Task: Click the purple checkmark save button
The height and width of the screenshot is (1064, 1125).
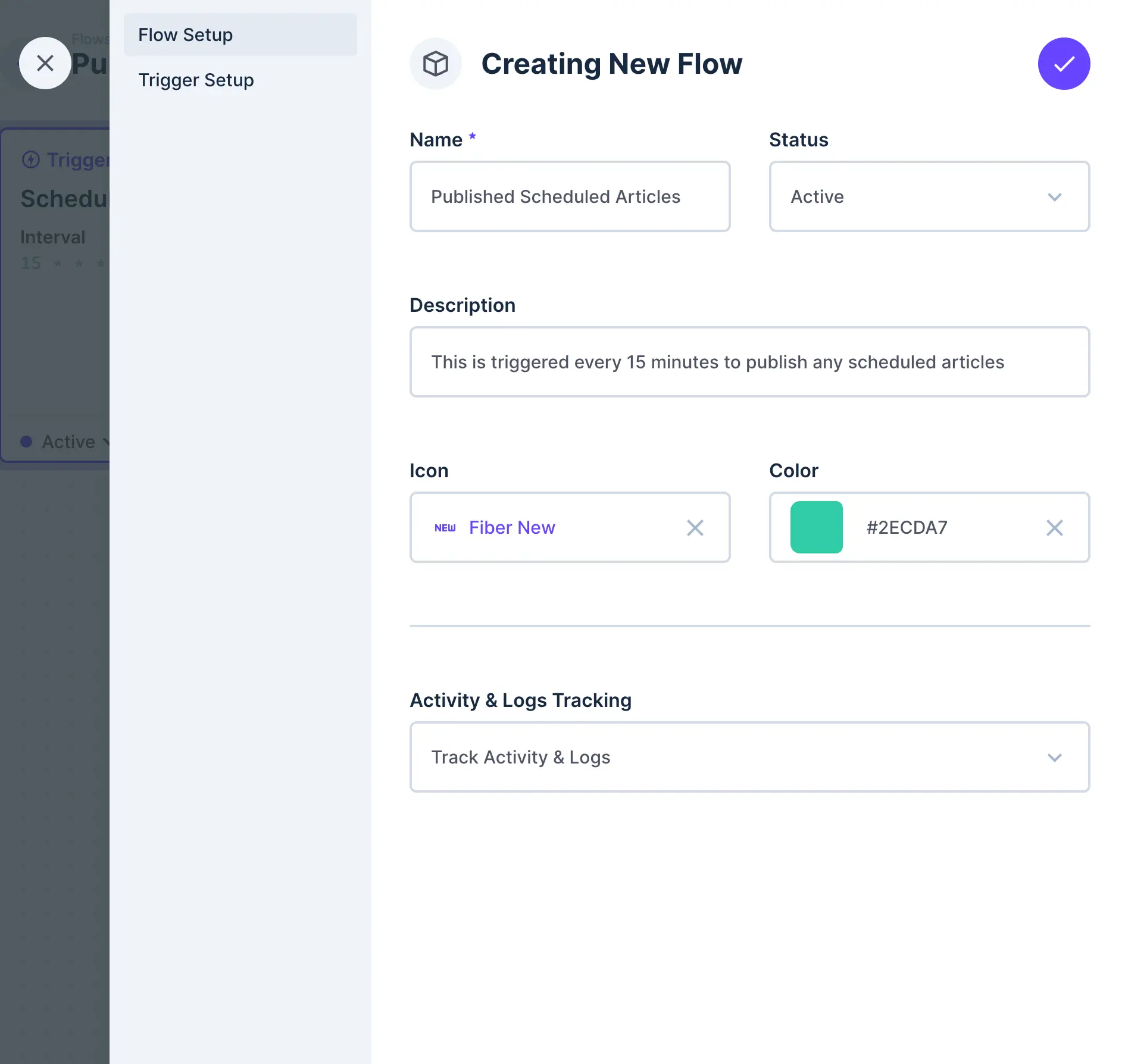Action: pyautogui.click(x=1064, y=64)
